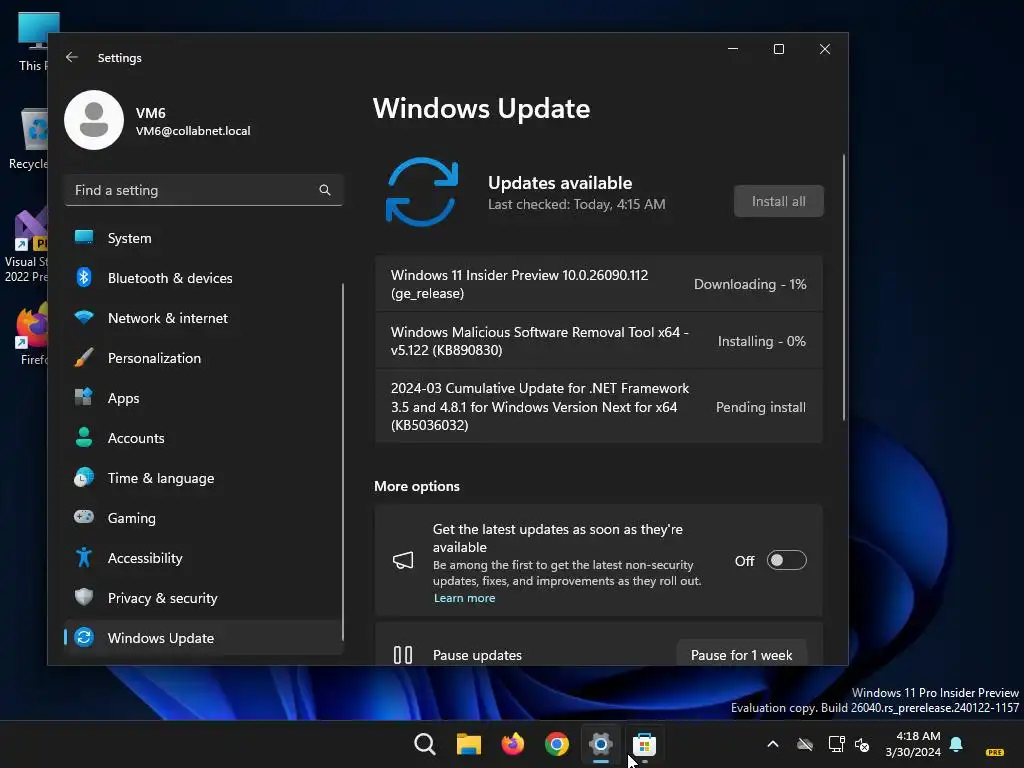The image size is (1024, 768).
Task: Click the .NET Framework Cumulative Update row
Action: point(598,406)
